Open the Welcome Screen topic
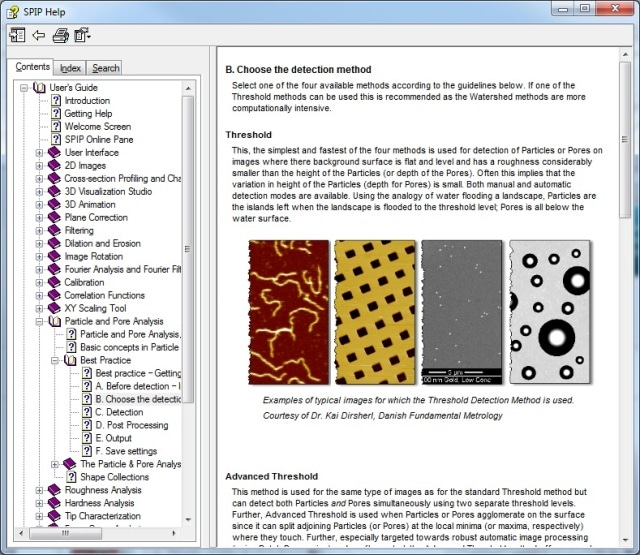The height and width of the screenshot is (555, 640). [x=98, y=127]
